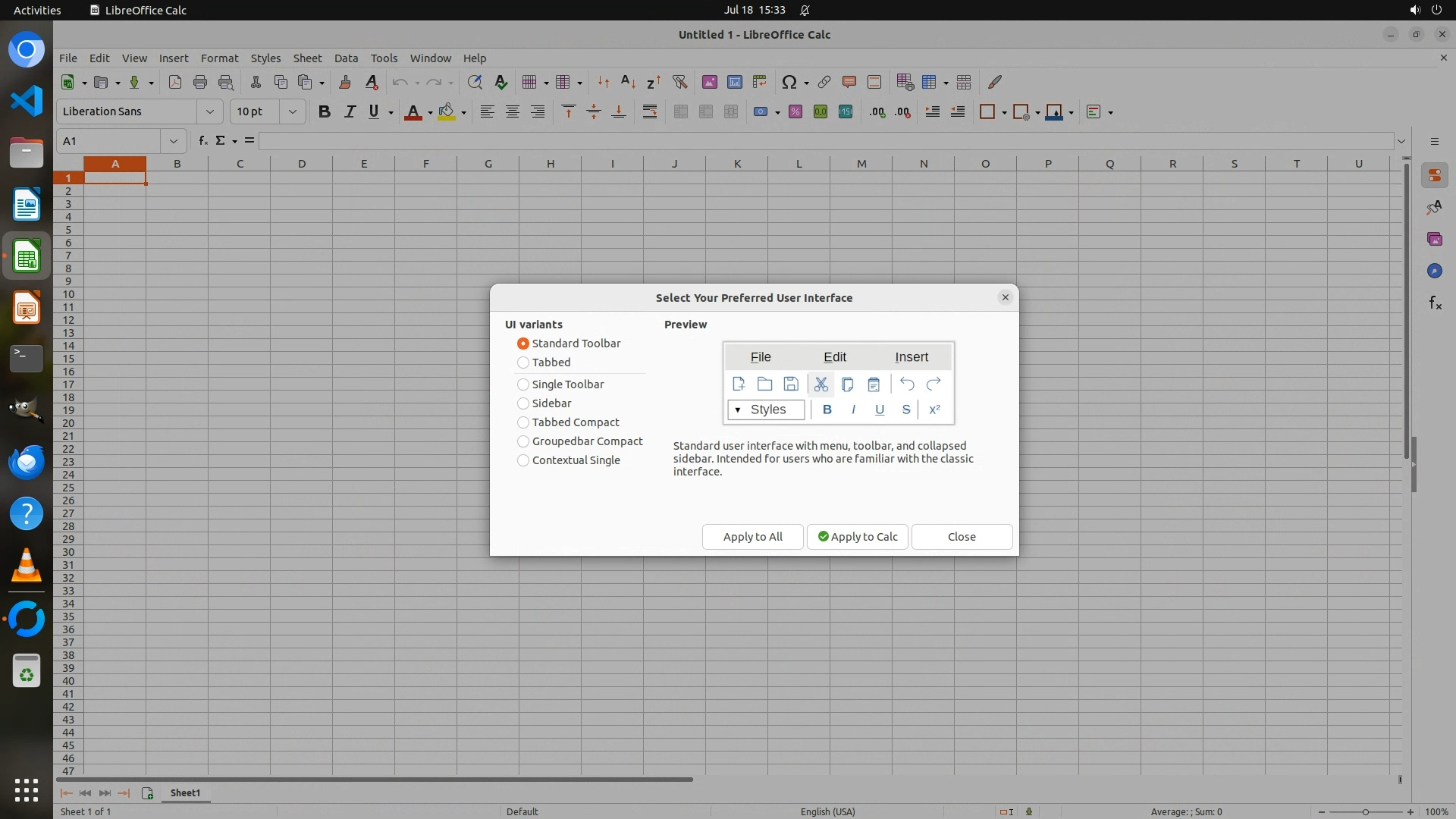Viewport: 1456px width, 819px height.
Task: Open the Navigator sidebar icon
Action: (1435, 271)
